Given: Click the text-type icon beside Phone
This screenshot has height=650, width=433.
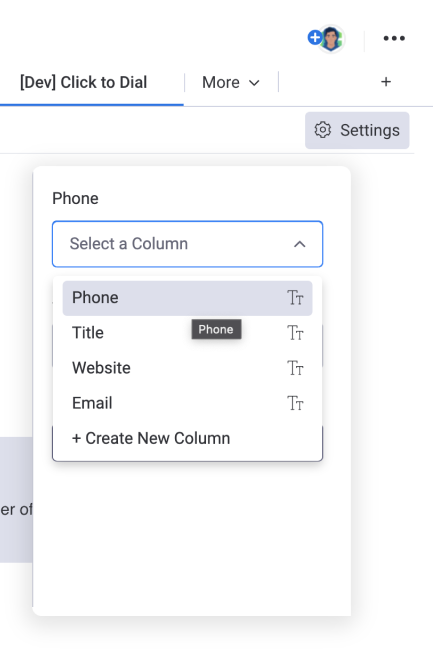Looking at the screenshot, I should click(295, 298).
